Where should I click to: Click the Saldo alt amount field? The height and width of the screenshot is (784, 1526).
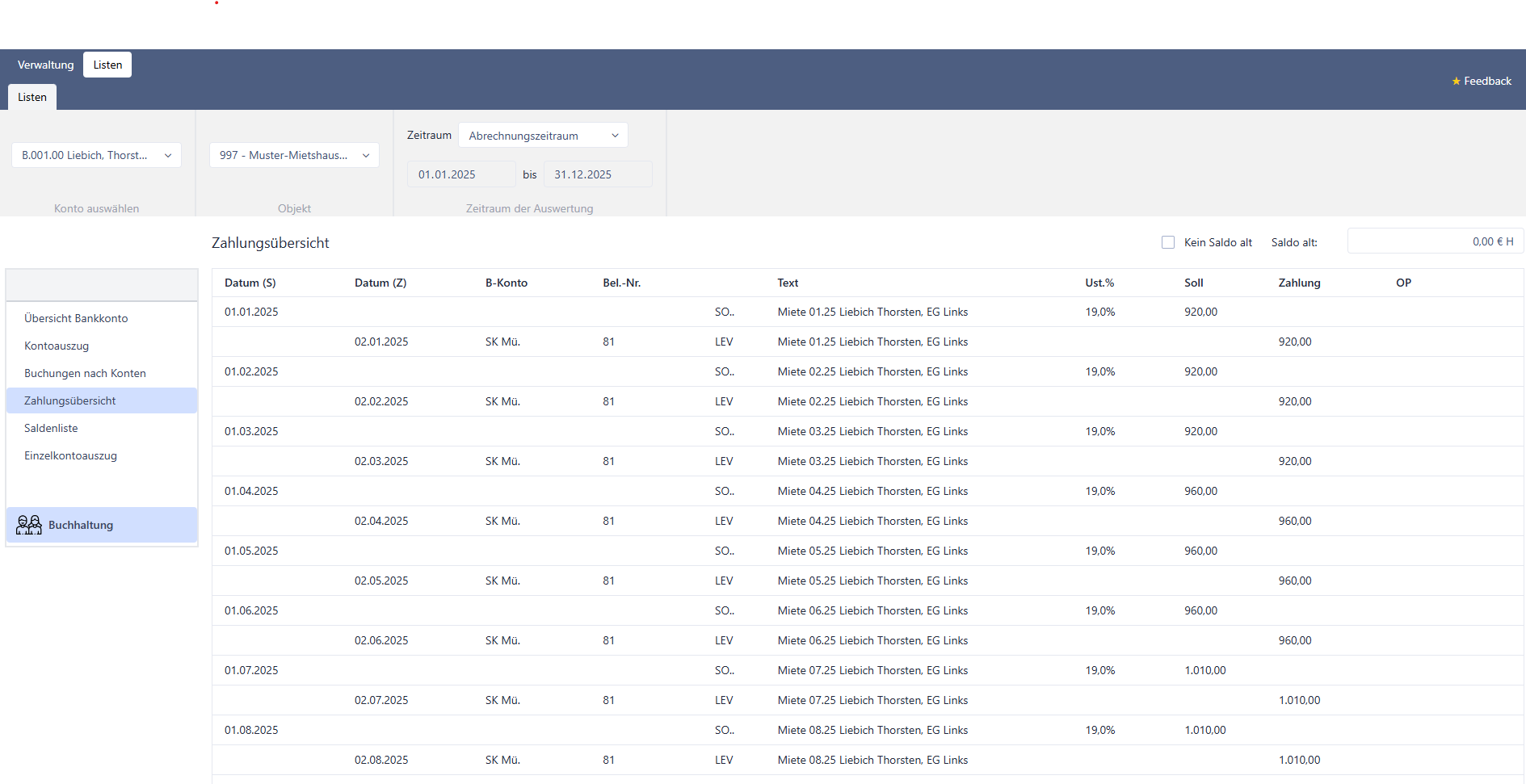coord(1436,241)
